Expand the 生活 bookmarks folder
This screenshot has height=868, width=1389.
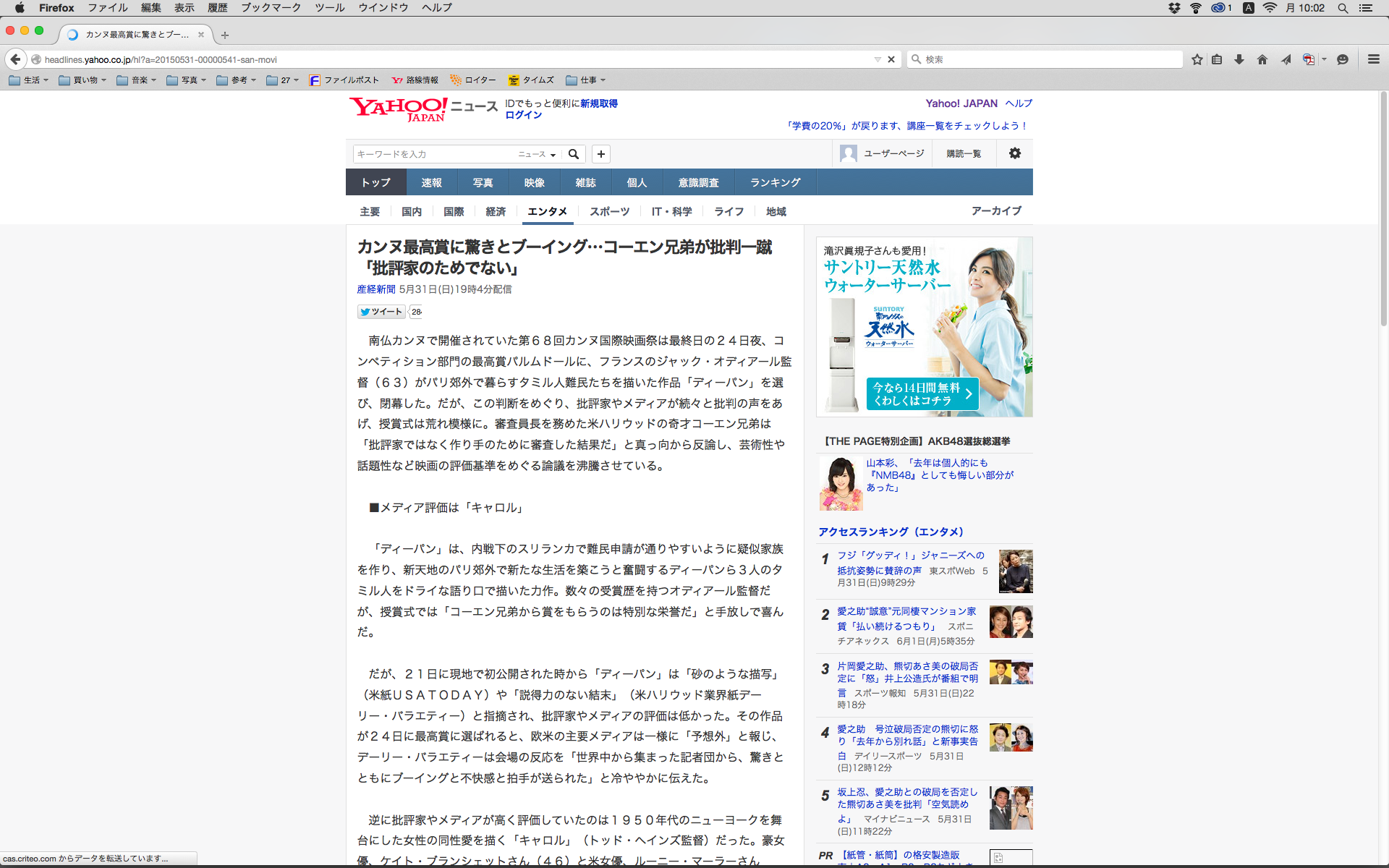point(29,80)
